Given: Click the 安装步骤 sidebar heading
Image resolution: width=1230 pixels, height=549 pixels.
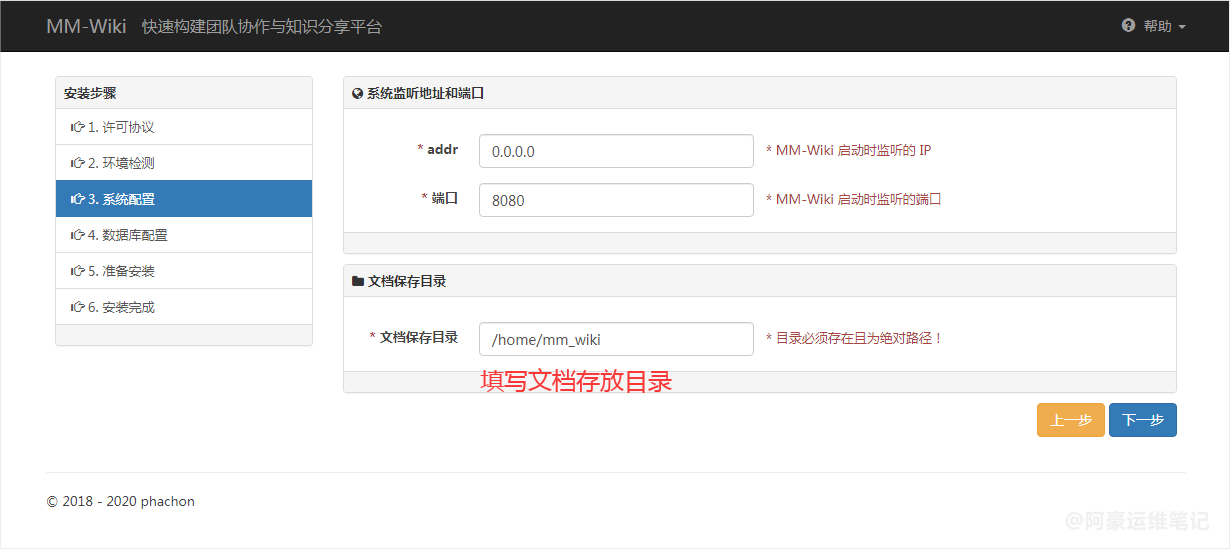Looking at the screenshot, I should pyautogui.click(x=90, y=93).
